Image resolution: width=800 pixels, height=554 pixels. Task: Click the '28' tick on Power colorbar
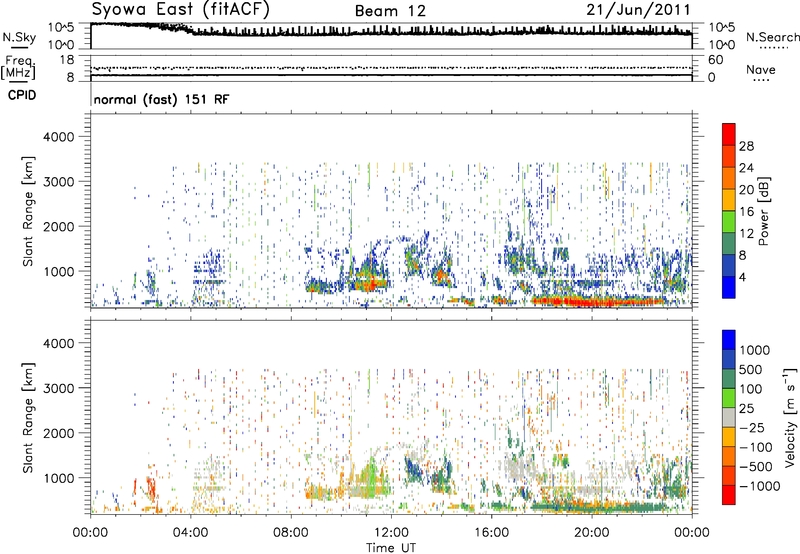click(x=746, y=146)
